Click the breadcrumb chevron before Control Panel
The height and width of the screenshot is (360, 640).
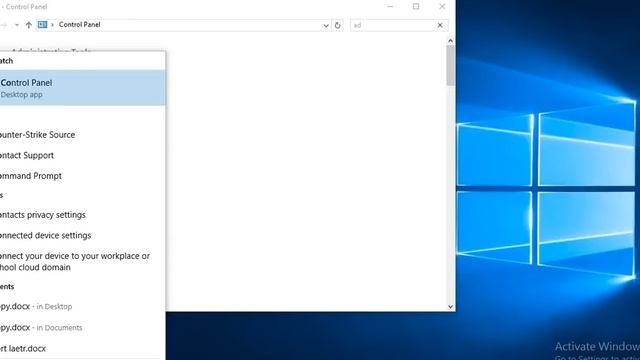pyautogui.click(x=52, y=25)
